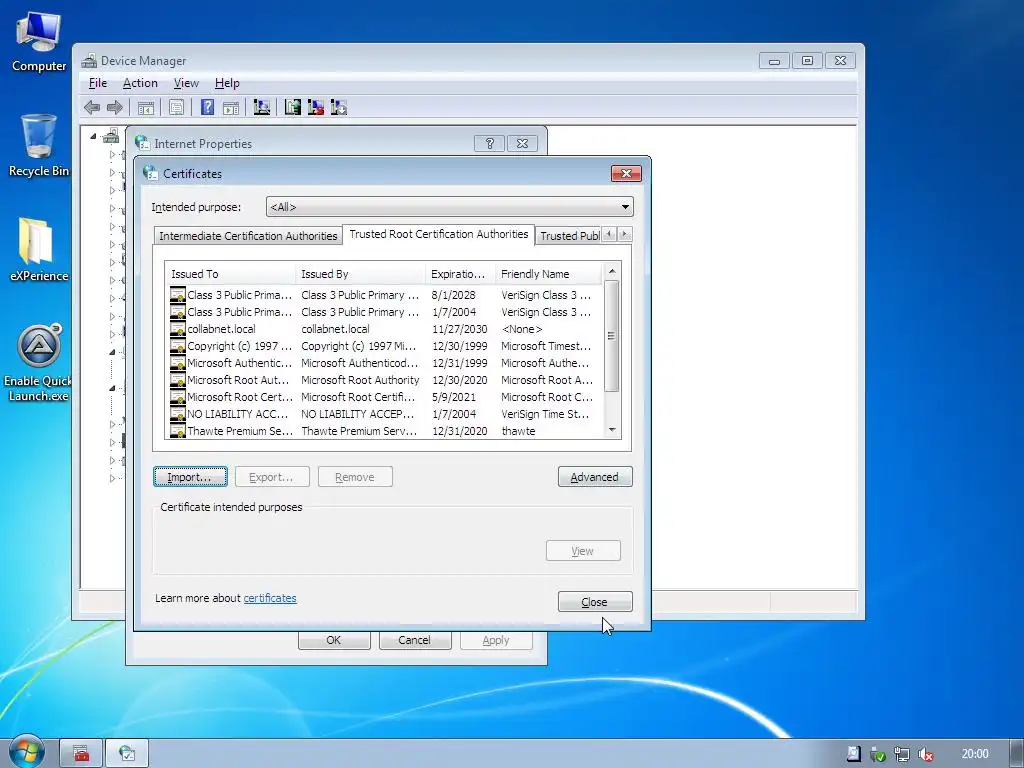
Task: Open the View menu in Device Manager
Action: pyautogui.click(x=186, y=83)
